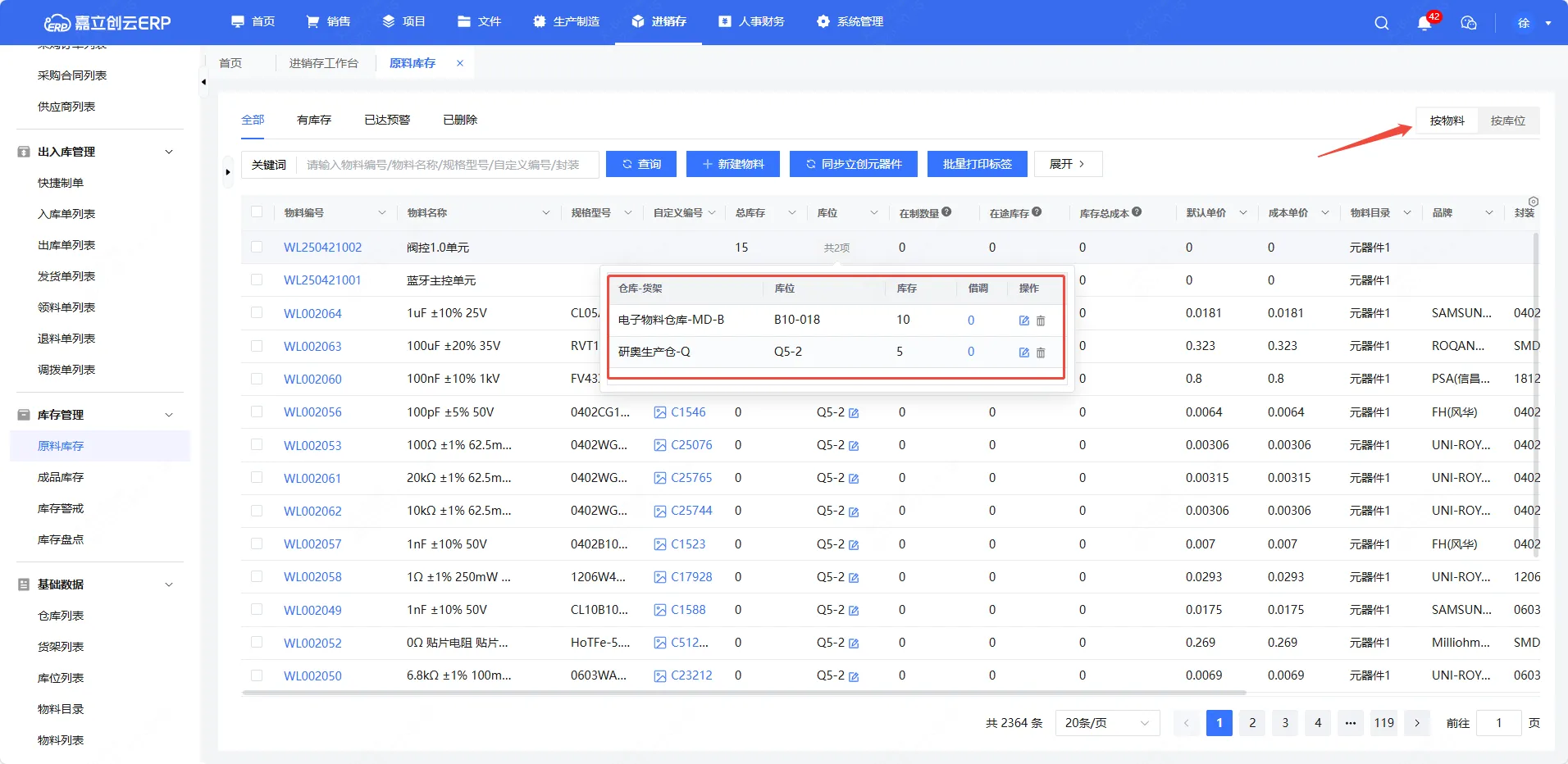Click the keyword search input field
1568x764 pixels.
click(x=447, y=165)
